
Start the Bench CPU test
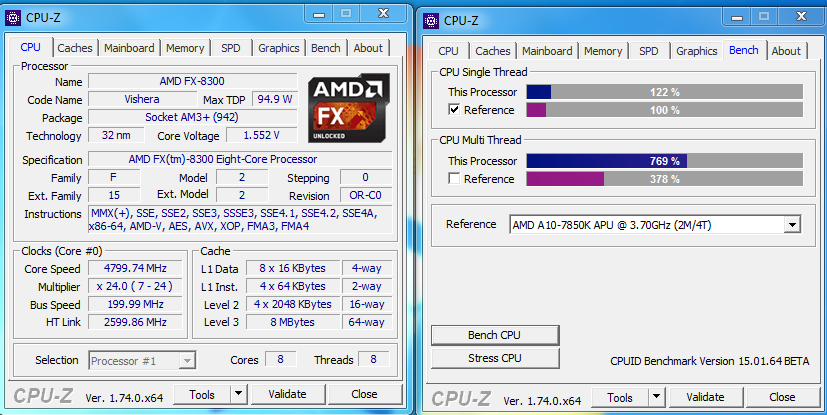tap(495, 335)
